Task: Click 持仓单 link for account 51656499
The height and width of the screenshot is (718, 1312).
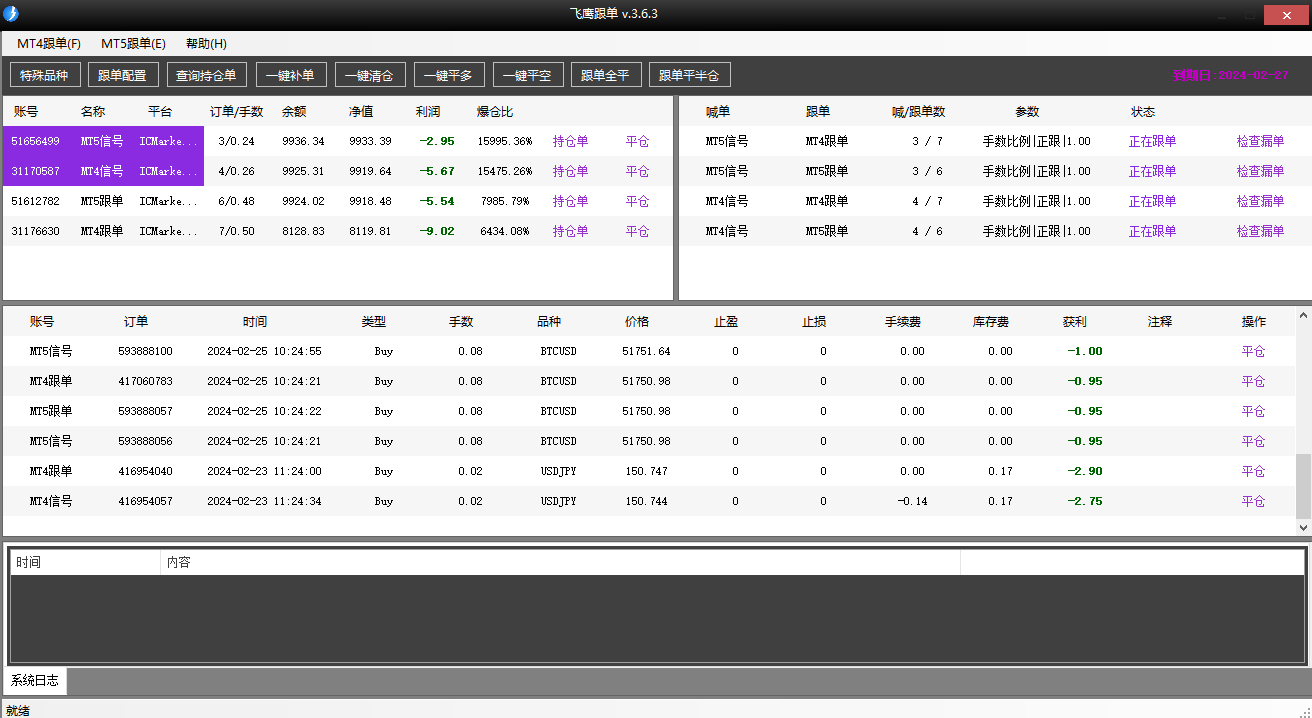Action: pyautogui.click(x=569, y=141)
